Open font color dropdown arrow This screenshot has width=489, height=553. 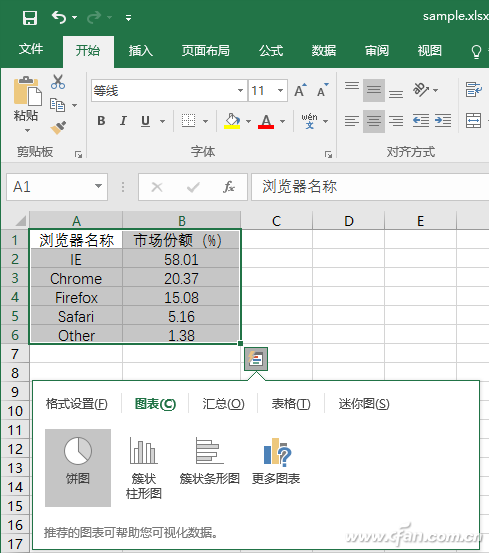point(282,121)
